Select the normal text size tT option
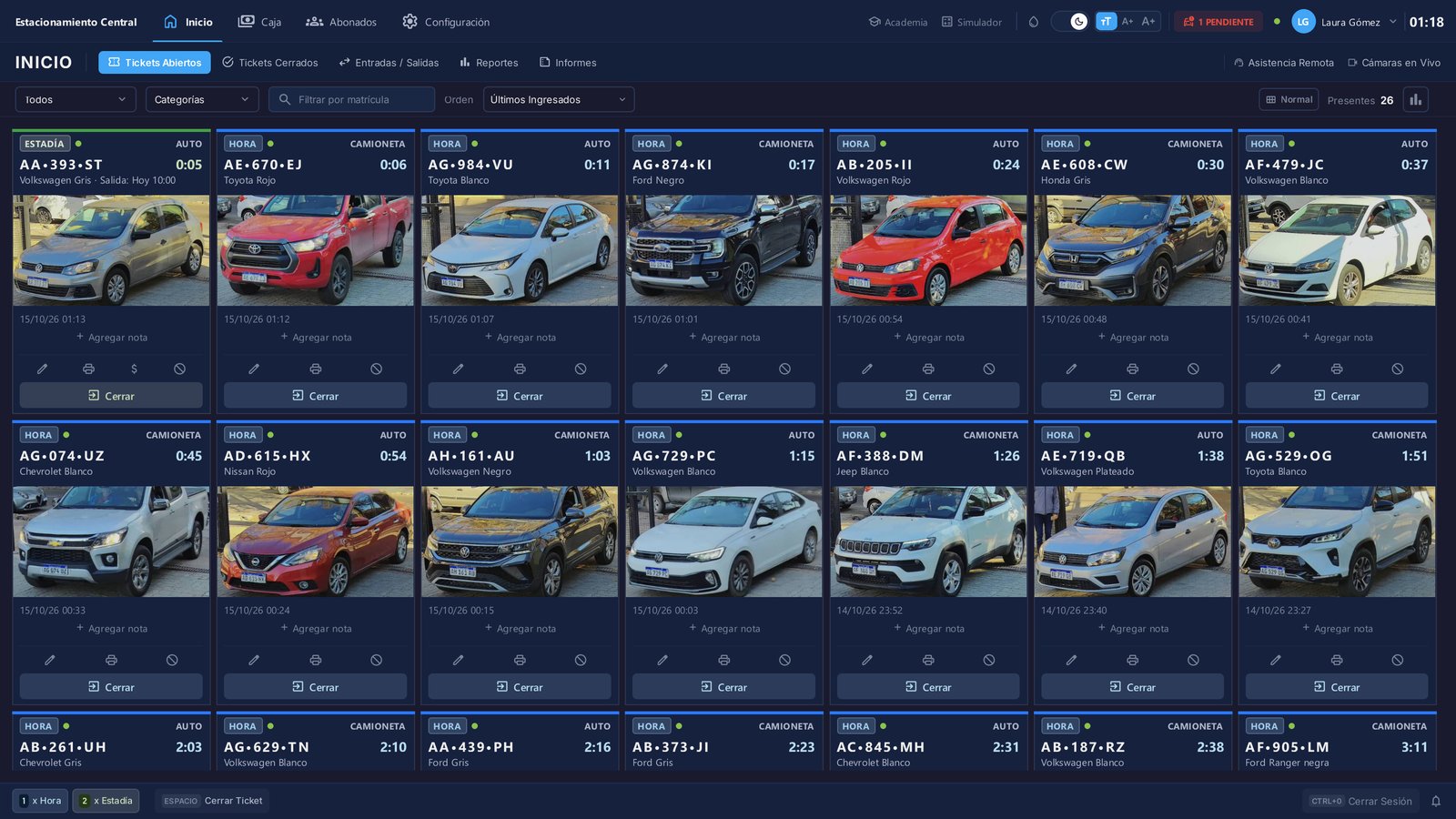The image size is (1456, 819). click(1106, 22)
